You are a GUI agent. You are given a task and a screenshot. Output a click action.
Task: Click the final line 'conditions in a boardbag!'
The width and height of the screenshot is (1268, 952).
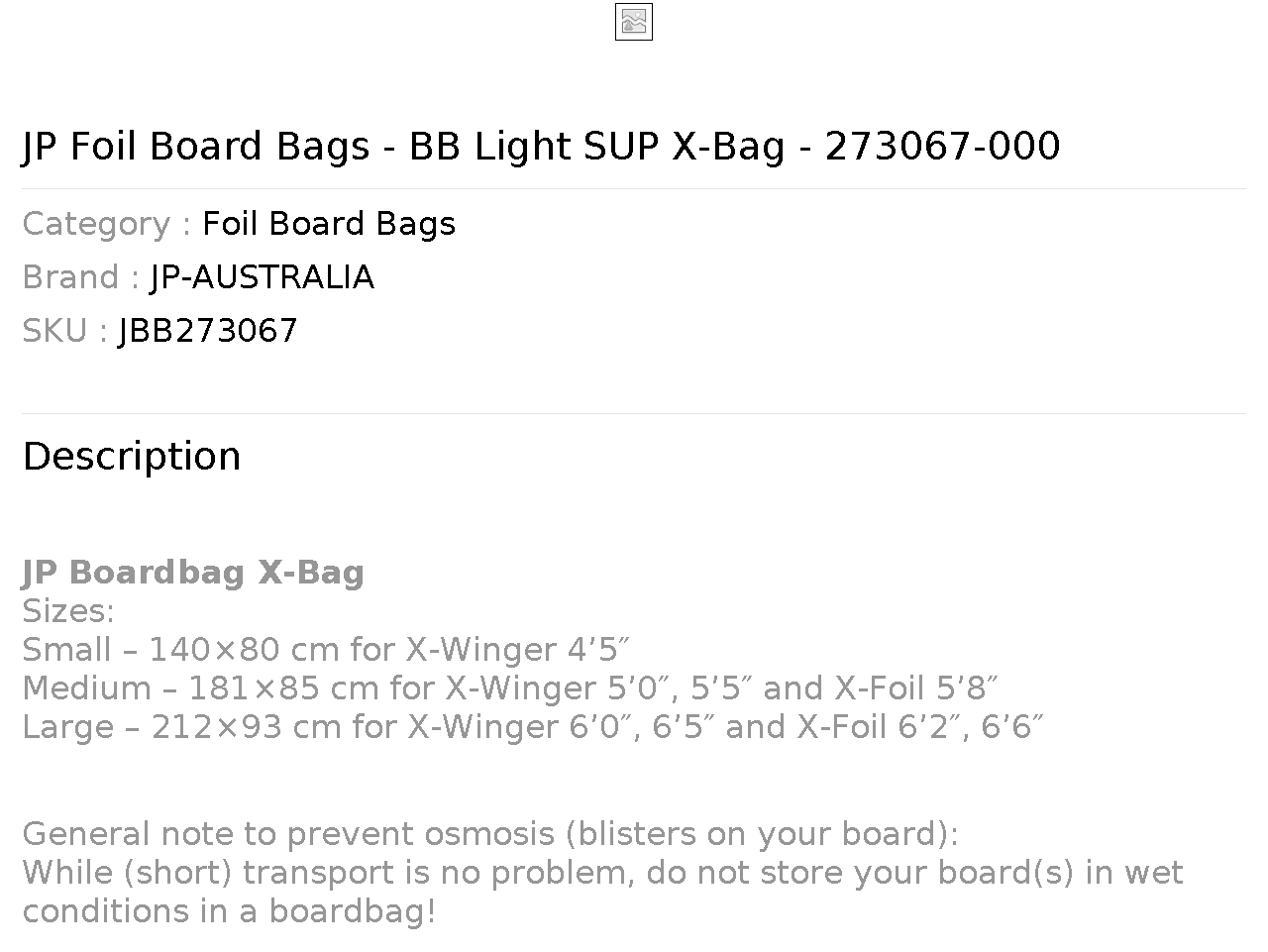(x=229, y=911)
